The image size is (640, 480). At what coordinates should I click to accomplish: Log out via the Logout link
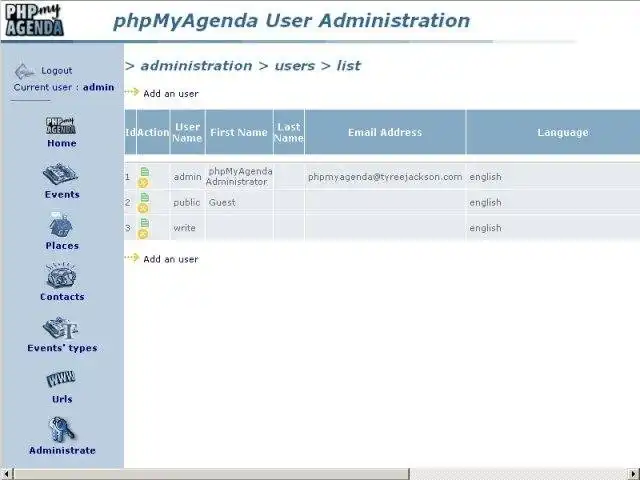pyautogui.click(x=56, y=71)
